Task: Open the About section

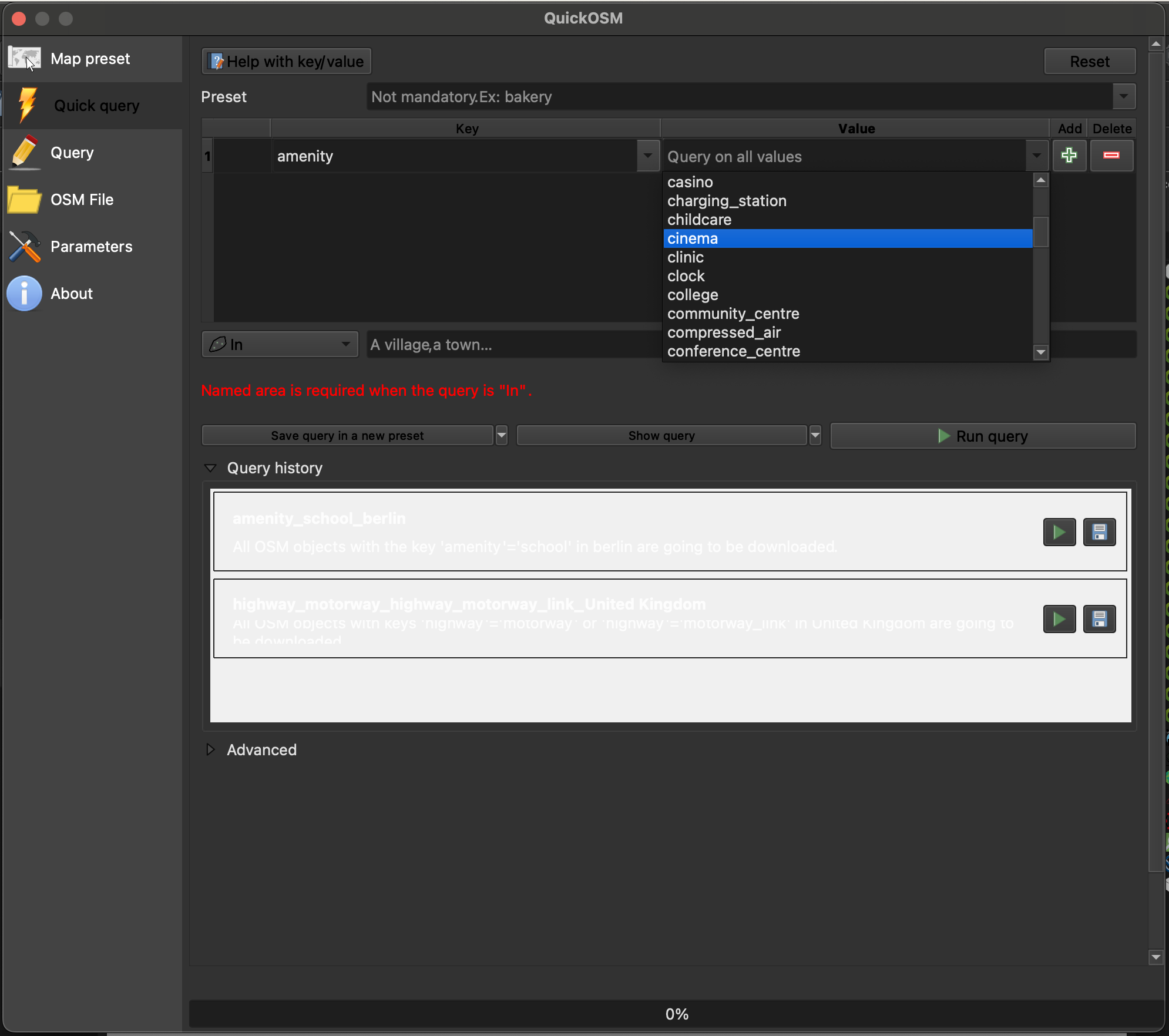Action: click(x=71, y=294)
